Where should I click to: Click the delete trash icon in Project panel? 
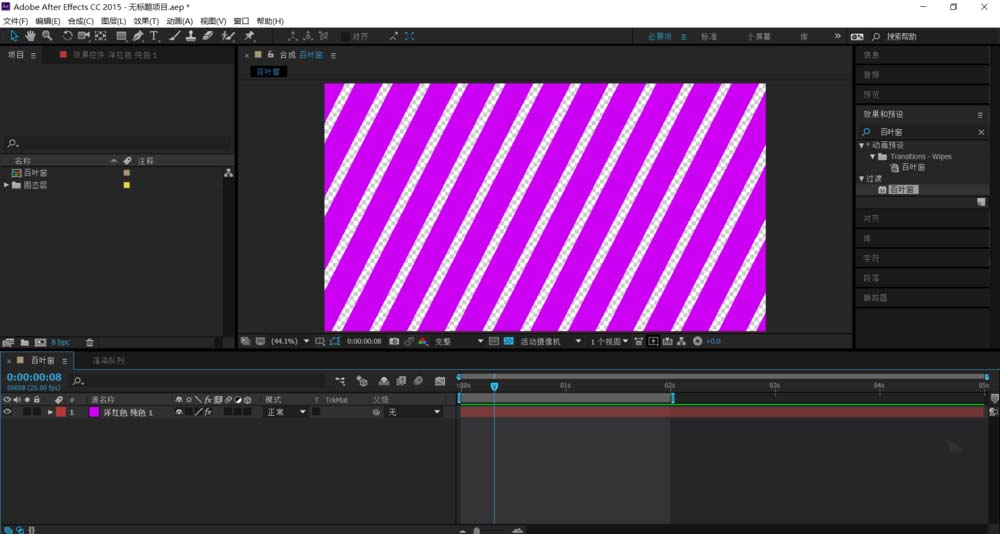(89, 343)
